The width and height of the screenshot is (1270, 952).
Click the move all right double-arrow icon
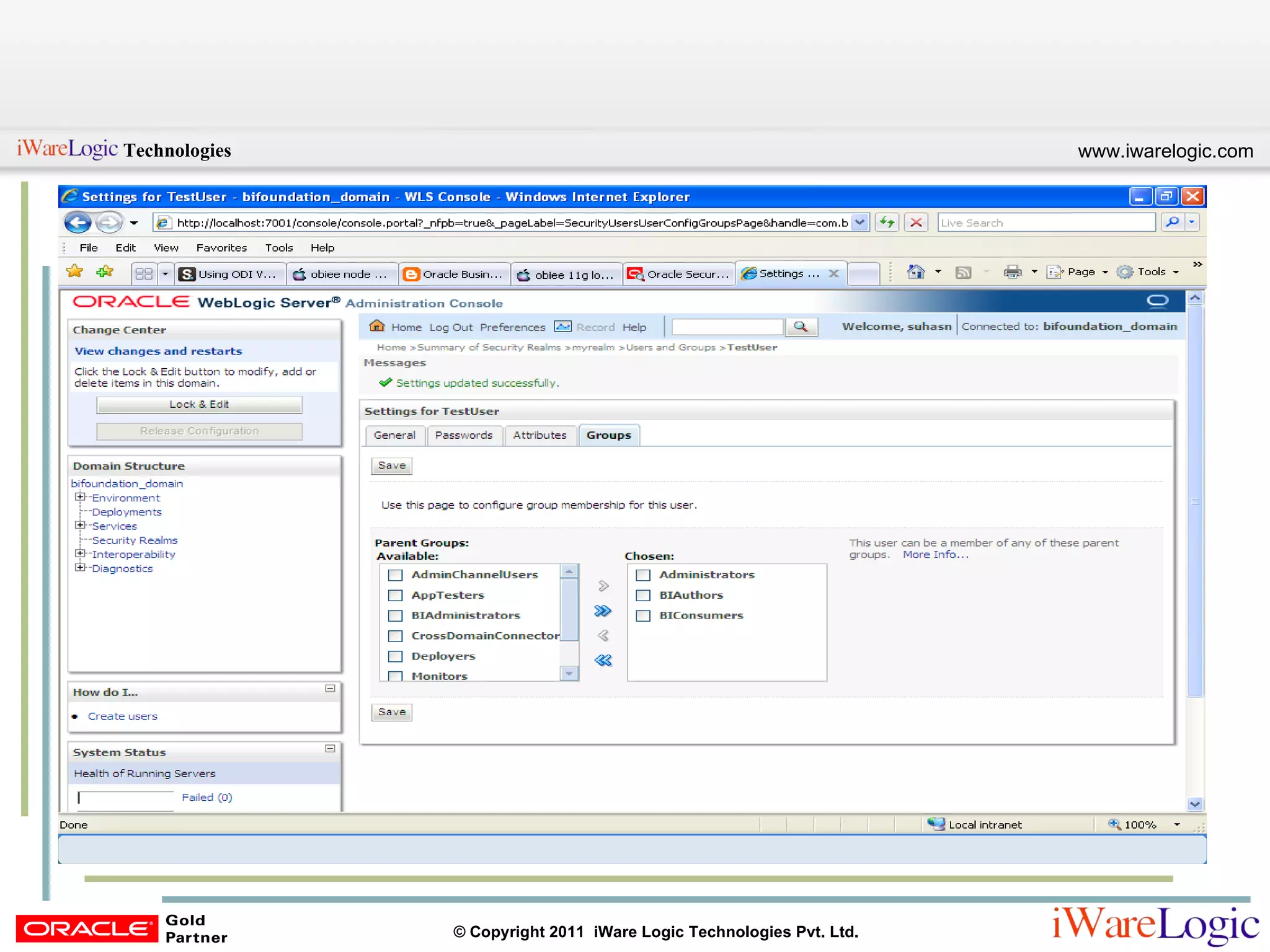point(602,611)
